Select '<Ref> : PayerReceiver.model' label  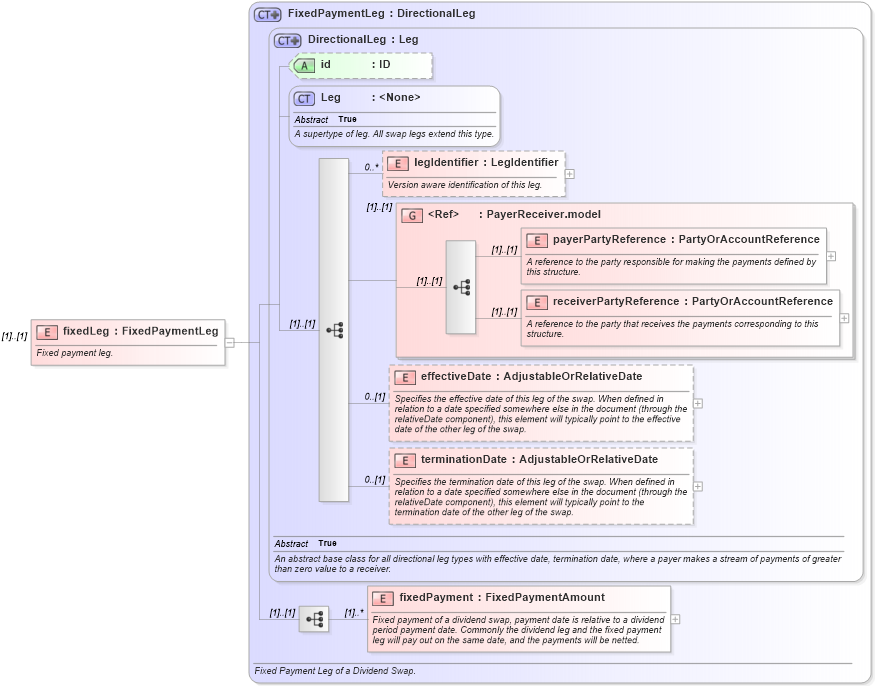tap(515, 214)
